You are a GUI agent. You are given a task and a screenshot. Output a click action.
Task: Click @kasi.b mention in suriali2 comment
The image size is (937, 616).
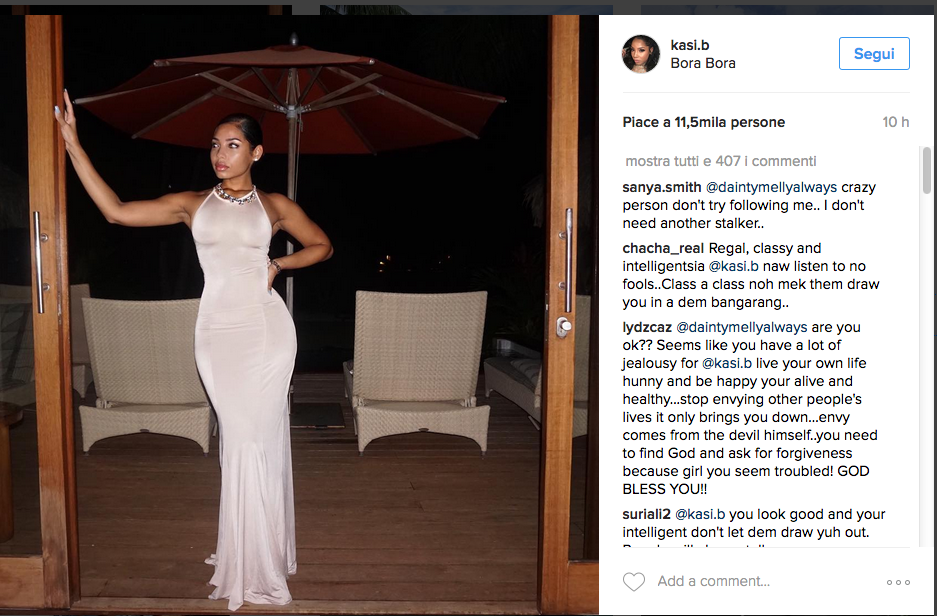[700, 514]
